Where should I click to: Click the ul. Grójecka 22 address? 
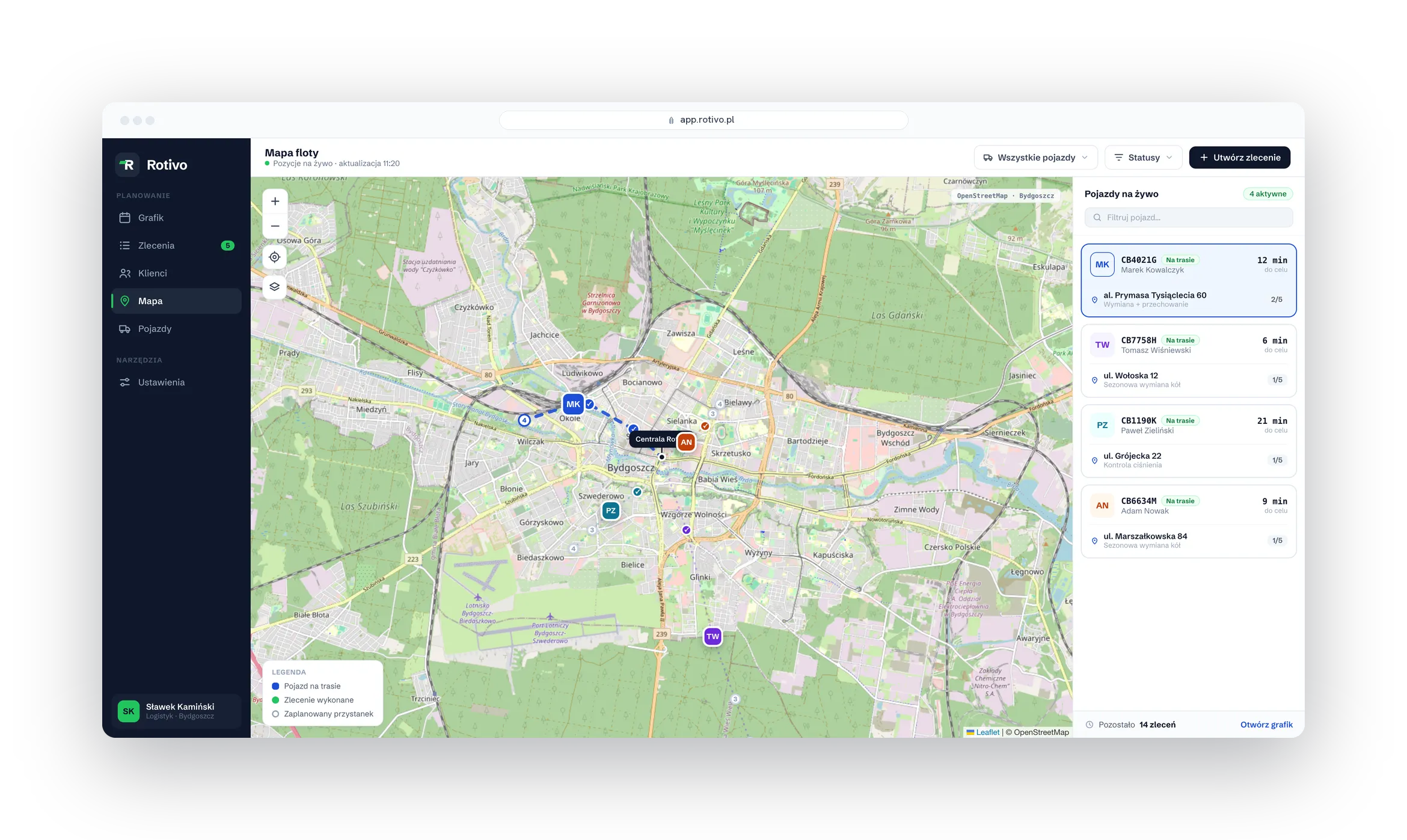(1132, 456)
